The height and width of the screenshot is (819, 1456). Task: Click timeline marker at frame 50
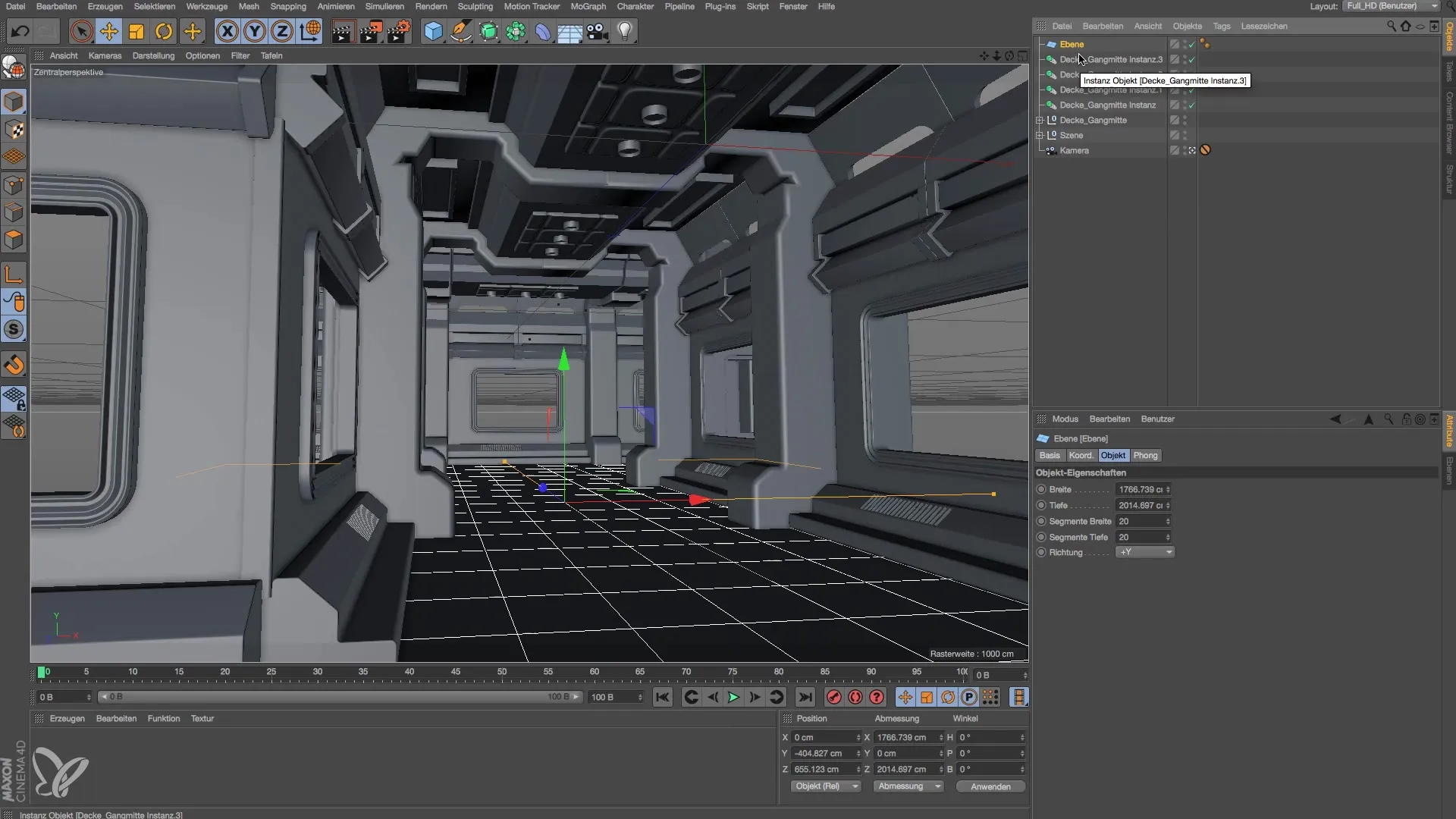click(501, 672)
